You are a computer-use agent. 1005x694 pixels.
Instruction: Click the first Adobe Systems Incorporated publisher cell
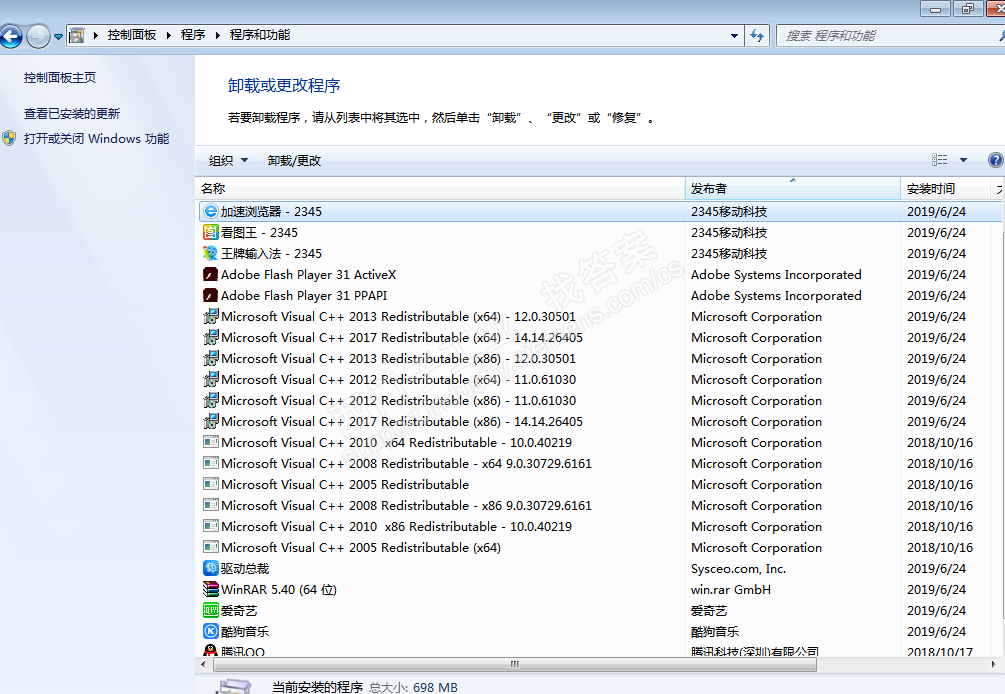776,275
